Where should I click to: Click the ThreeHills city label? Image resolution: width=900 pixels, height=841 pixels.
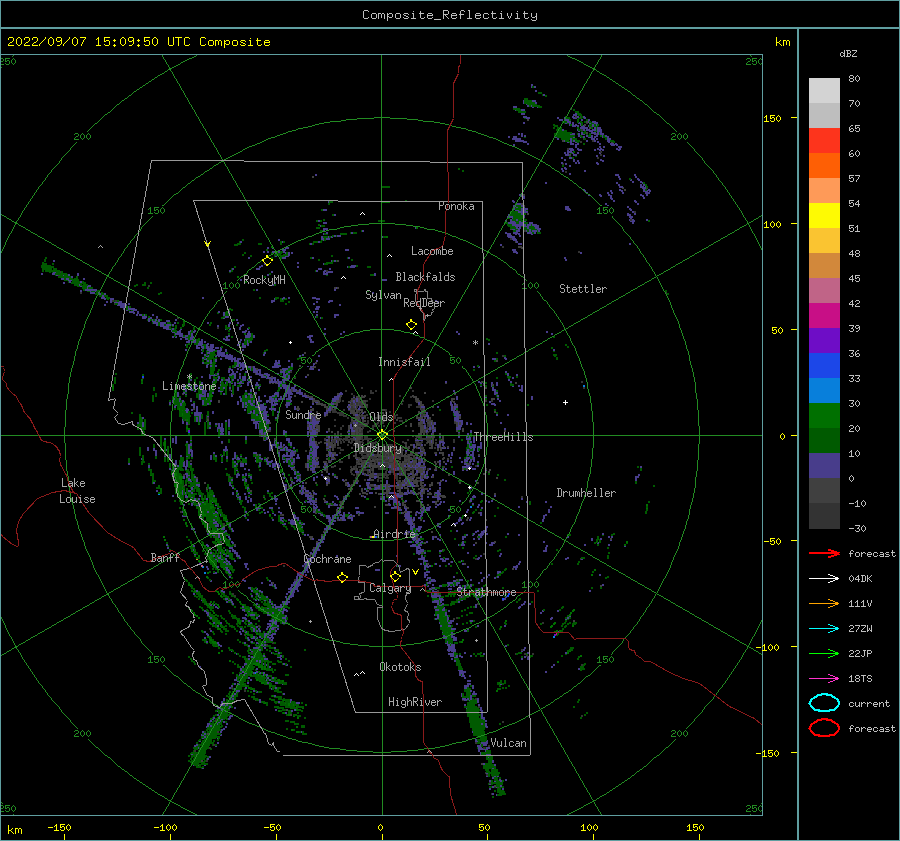(503, 437)
